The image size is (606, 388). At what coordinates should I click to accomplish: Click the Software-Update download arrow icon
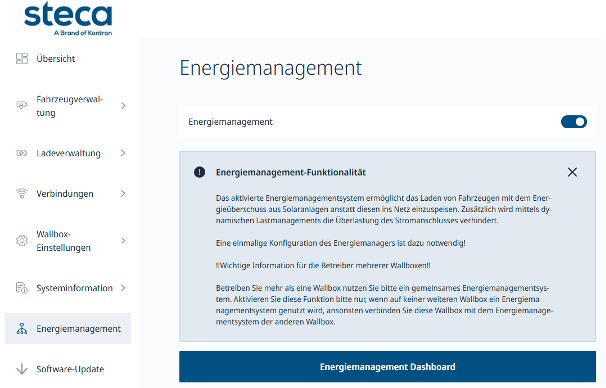pyautogui.click(x=22, y=369)
